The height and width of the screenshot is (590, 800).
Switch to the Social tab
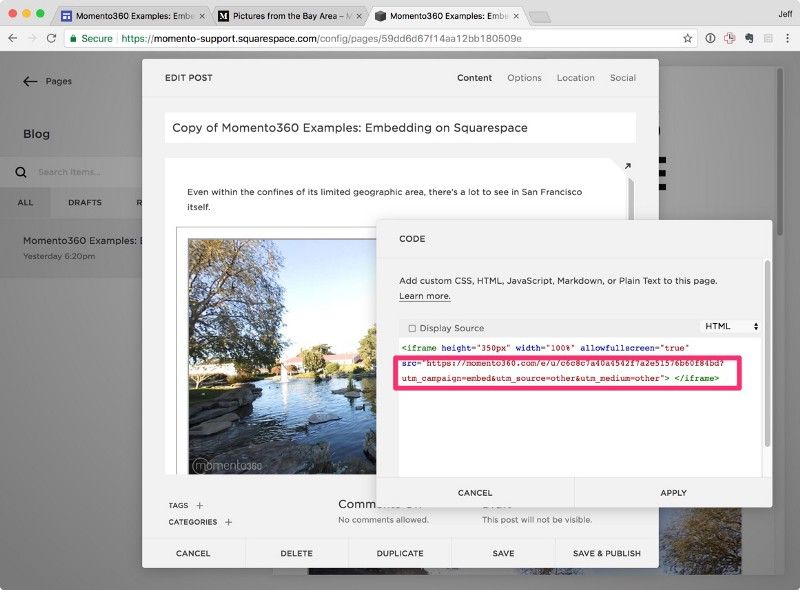[623, 78]
